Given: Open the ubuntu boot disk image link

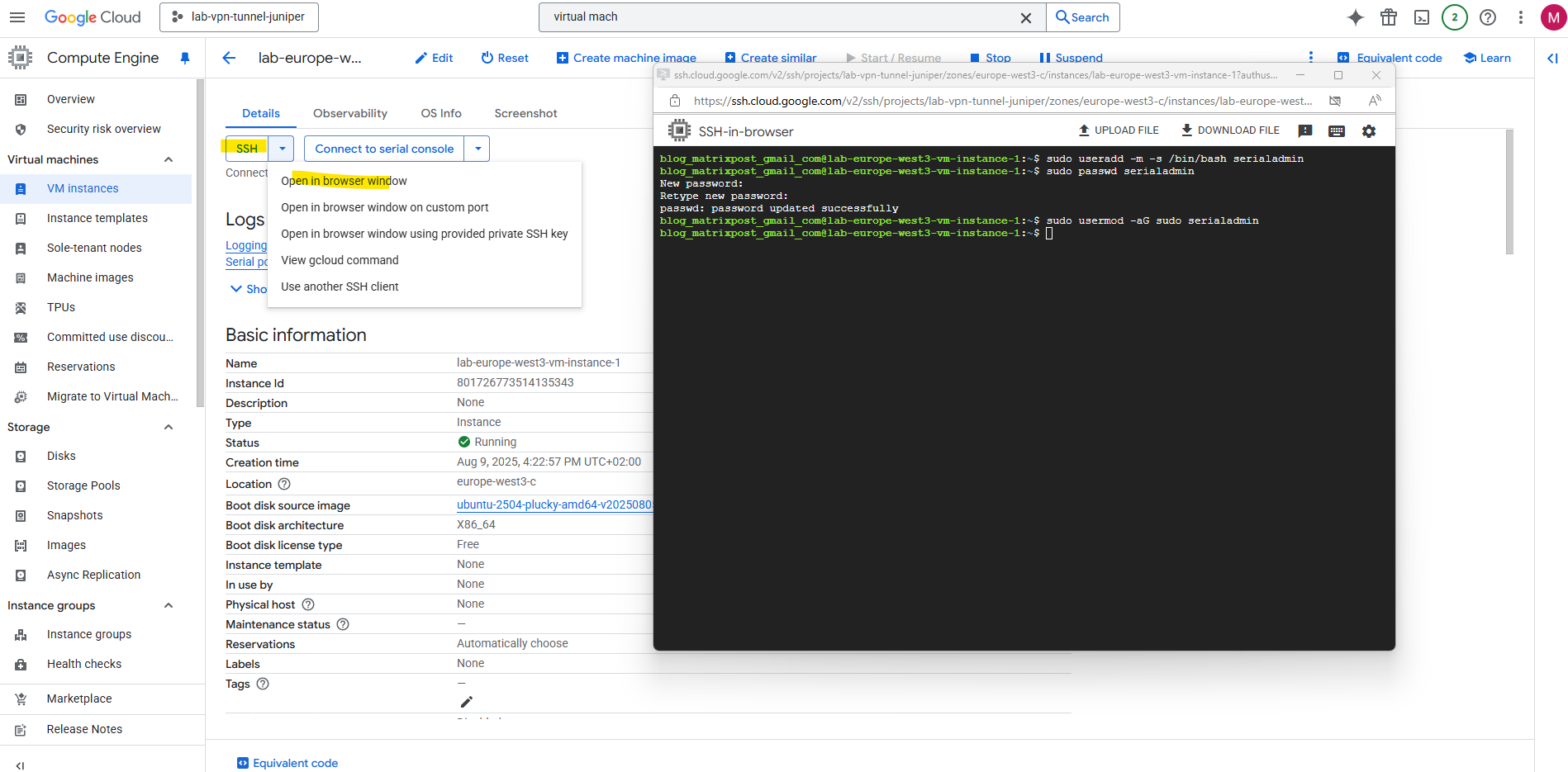Looking at the screenshot, I should [x=554, y=504].
